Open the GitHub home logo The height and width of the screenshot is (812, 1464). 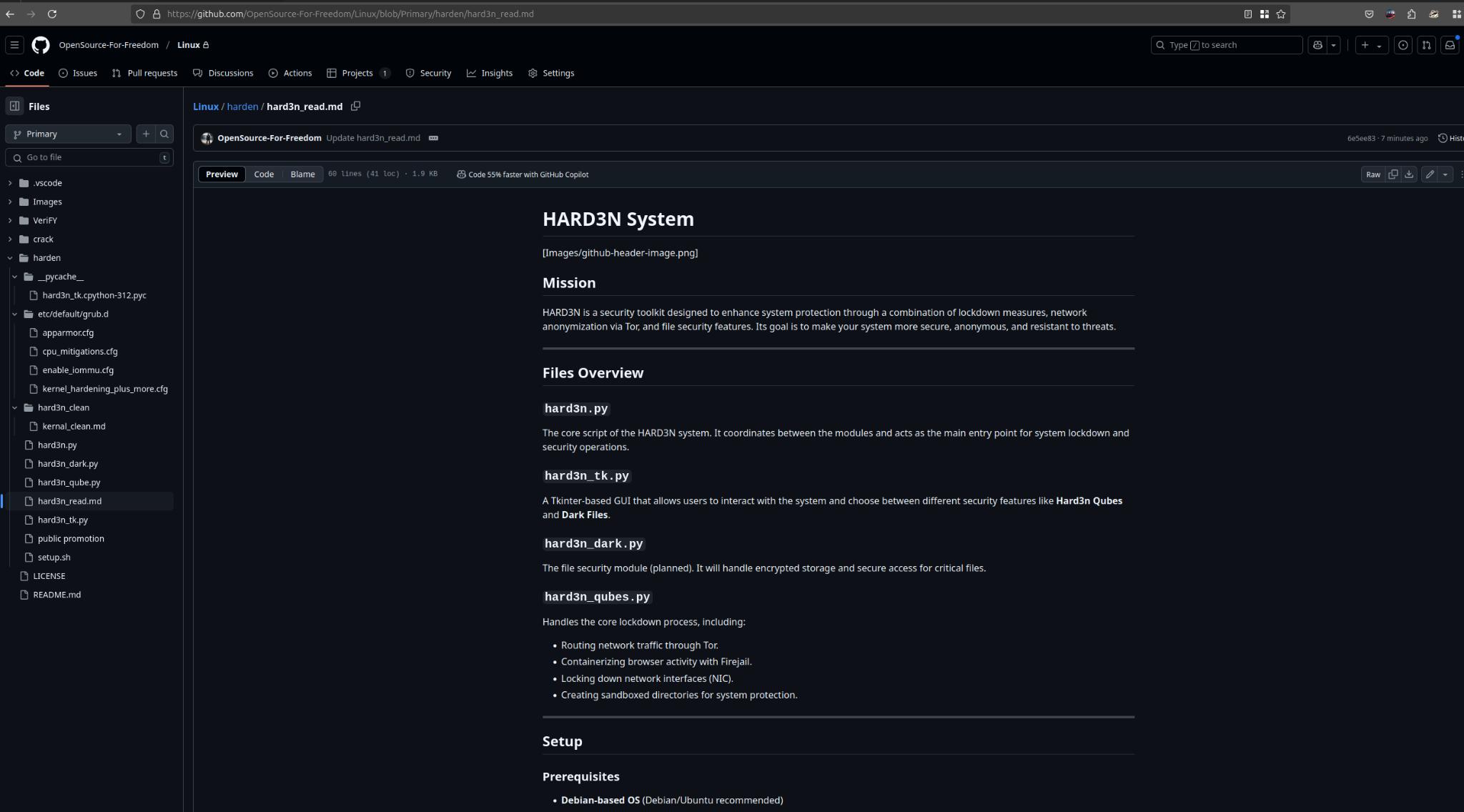click(x=41, y=44)
